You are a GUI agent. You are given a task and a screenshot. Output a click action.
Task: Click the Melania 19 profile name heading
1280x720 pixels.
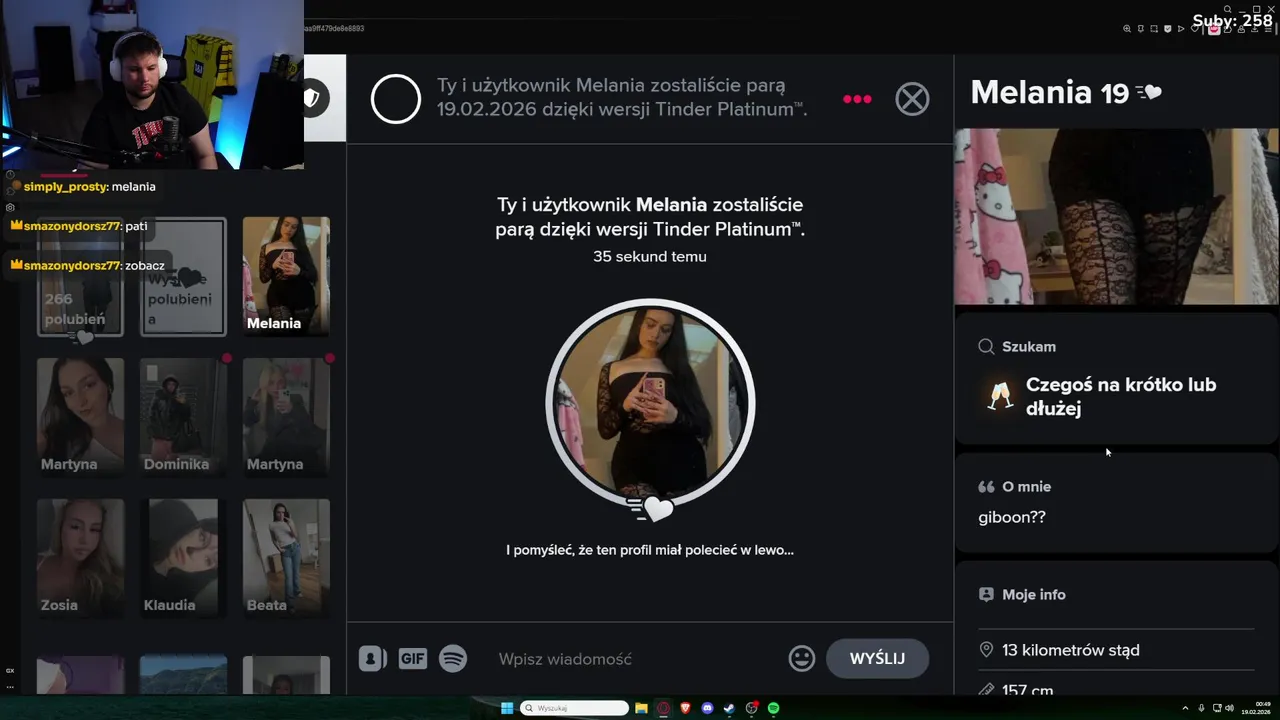pos(1050,92)
